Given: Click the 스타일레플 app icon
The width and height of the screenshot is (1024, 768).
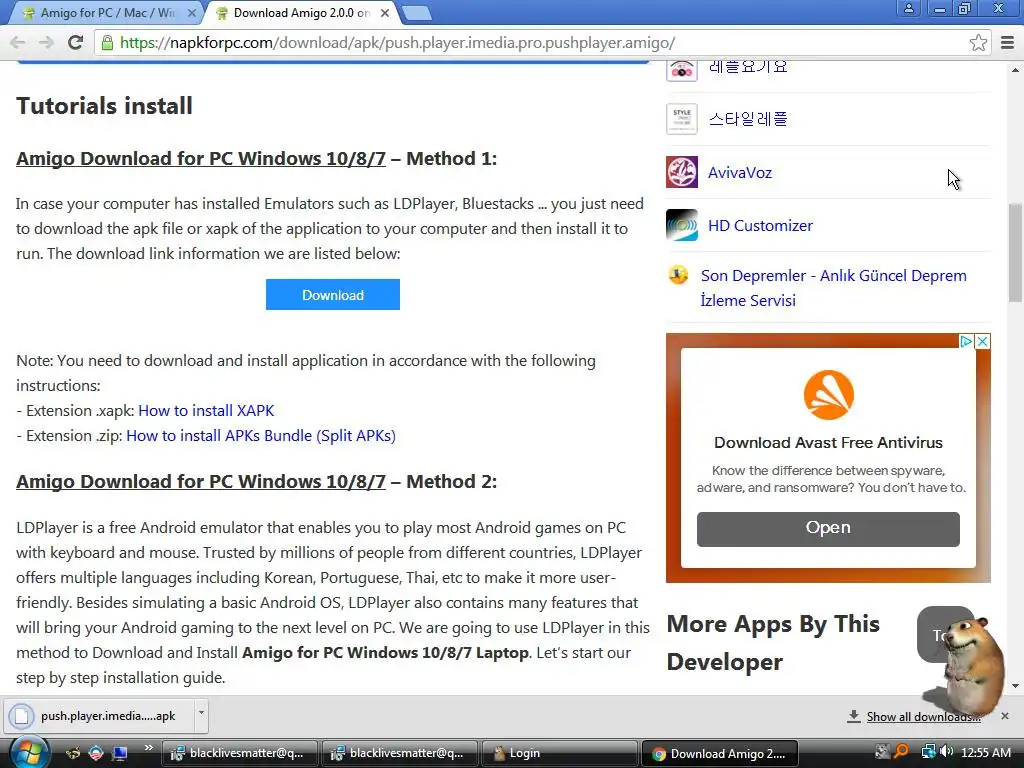Looking at the screenshot, I should click(x=682, y=119).
